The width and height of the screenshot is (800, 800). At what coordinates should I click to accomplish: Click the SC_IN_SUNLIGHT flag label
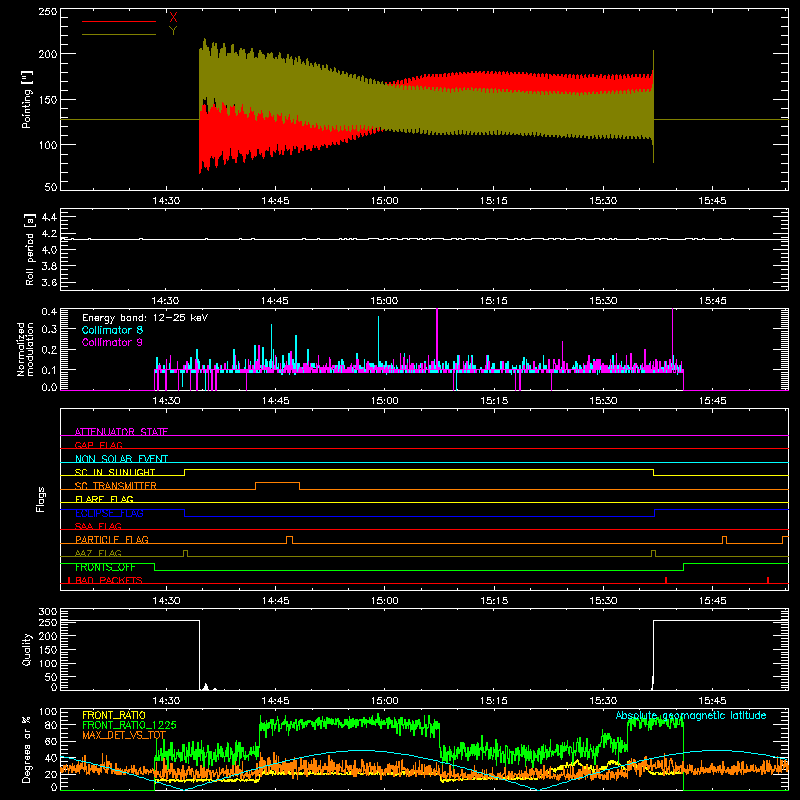[x=115, y=472]
